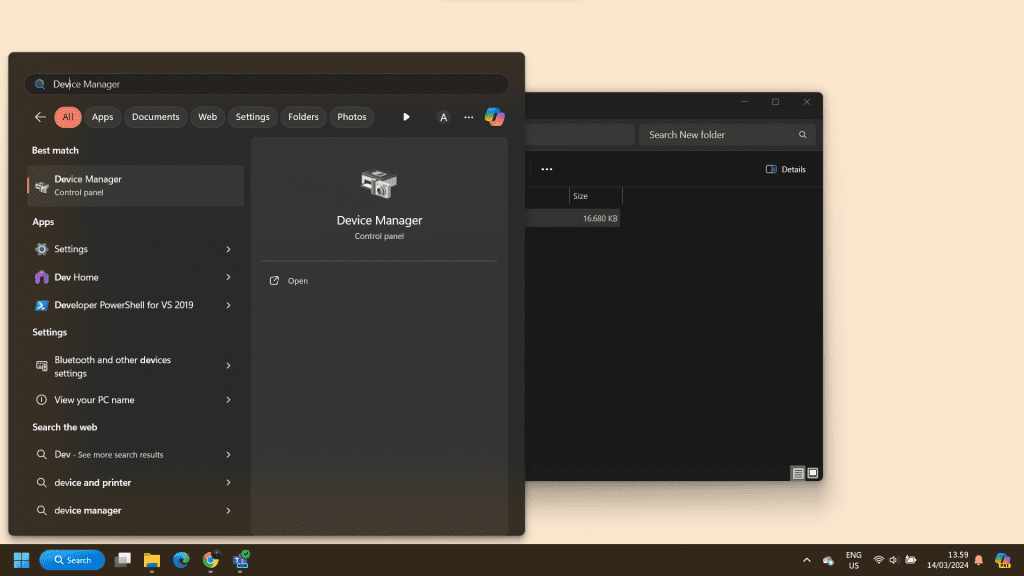Switch to large thumbnails view in Explorer
Image resolution: width=1024 pixels, height=576 pixels.
(813, 473)
